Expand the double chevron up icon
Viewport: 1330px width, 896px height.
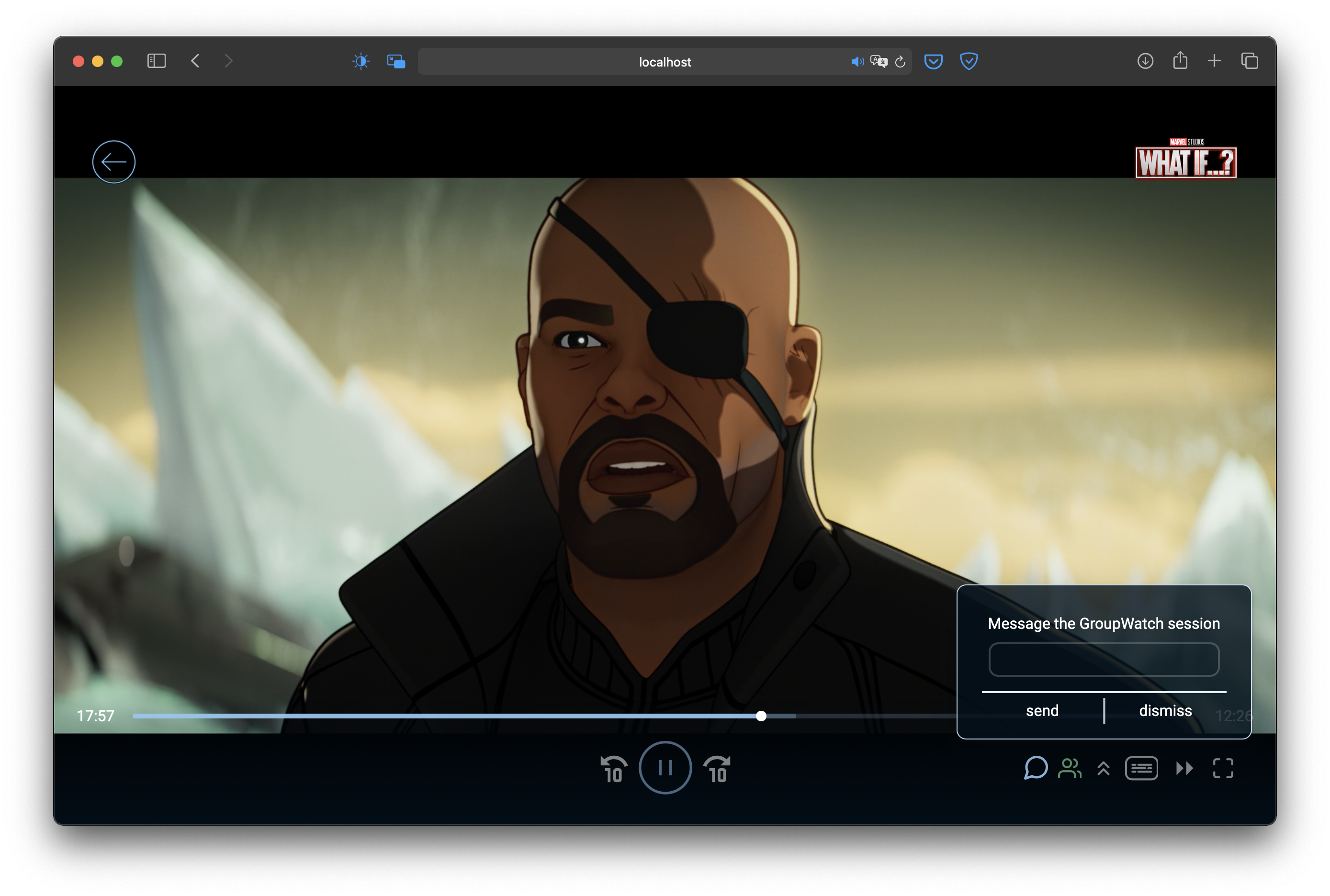click(x=1103, y=769)
